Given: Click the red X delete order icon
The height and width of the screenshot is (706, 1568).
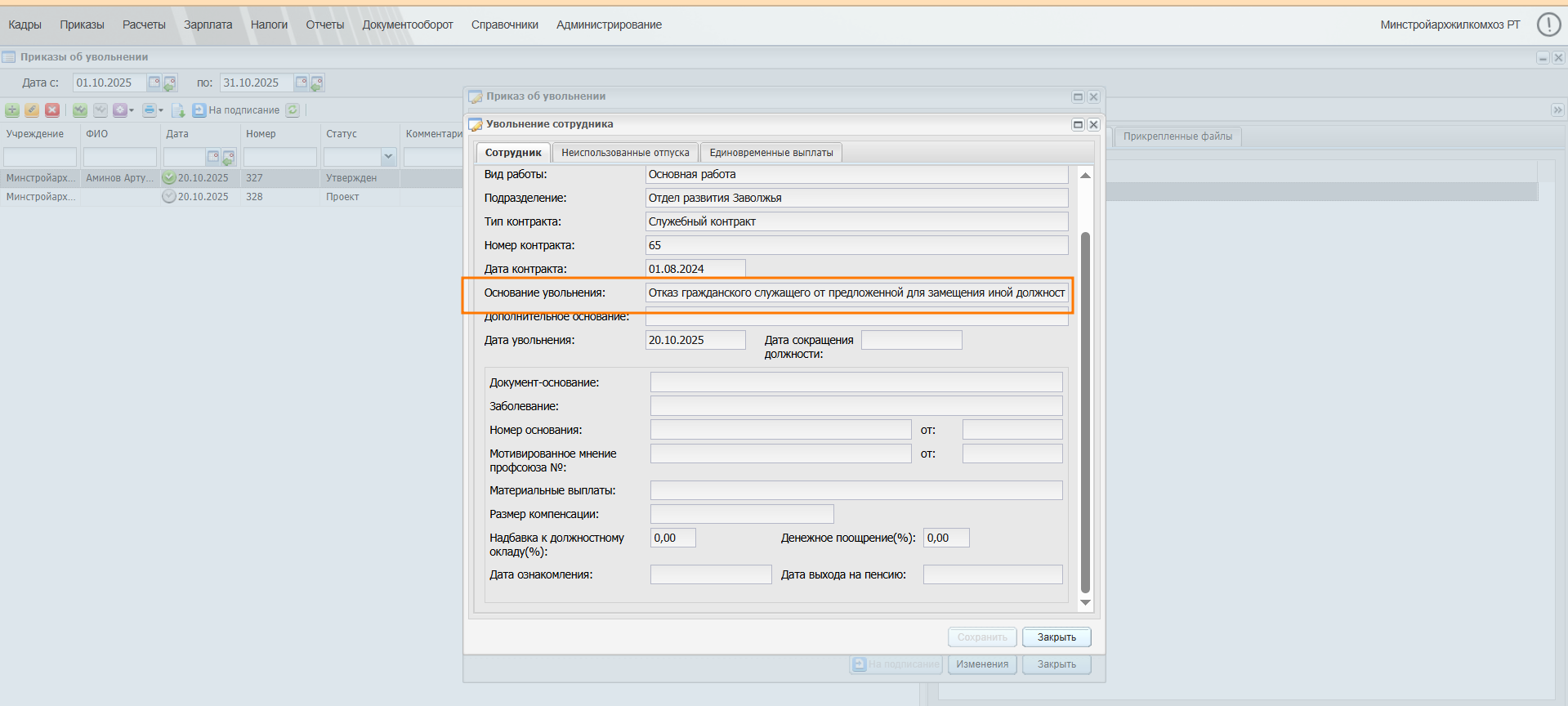Looking at the screenshot, I should point(52,110).
